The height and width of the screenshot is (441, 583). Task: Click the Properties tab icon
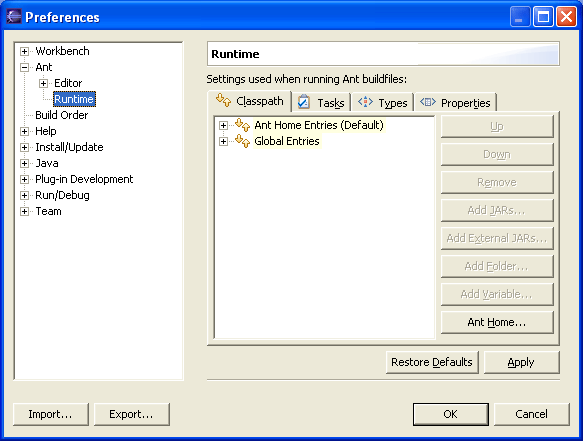(428, 102)
